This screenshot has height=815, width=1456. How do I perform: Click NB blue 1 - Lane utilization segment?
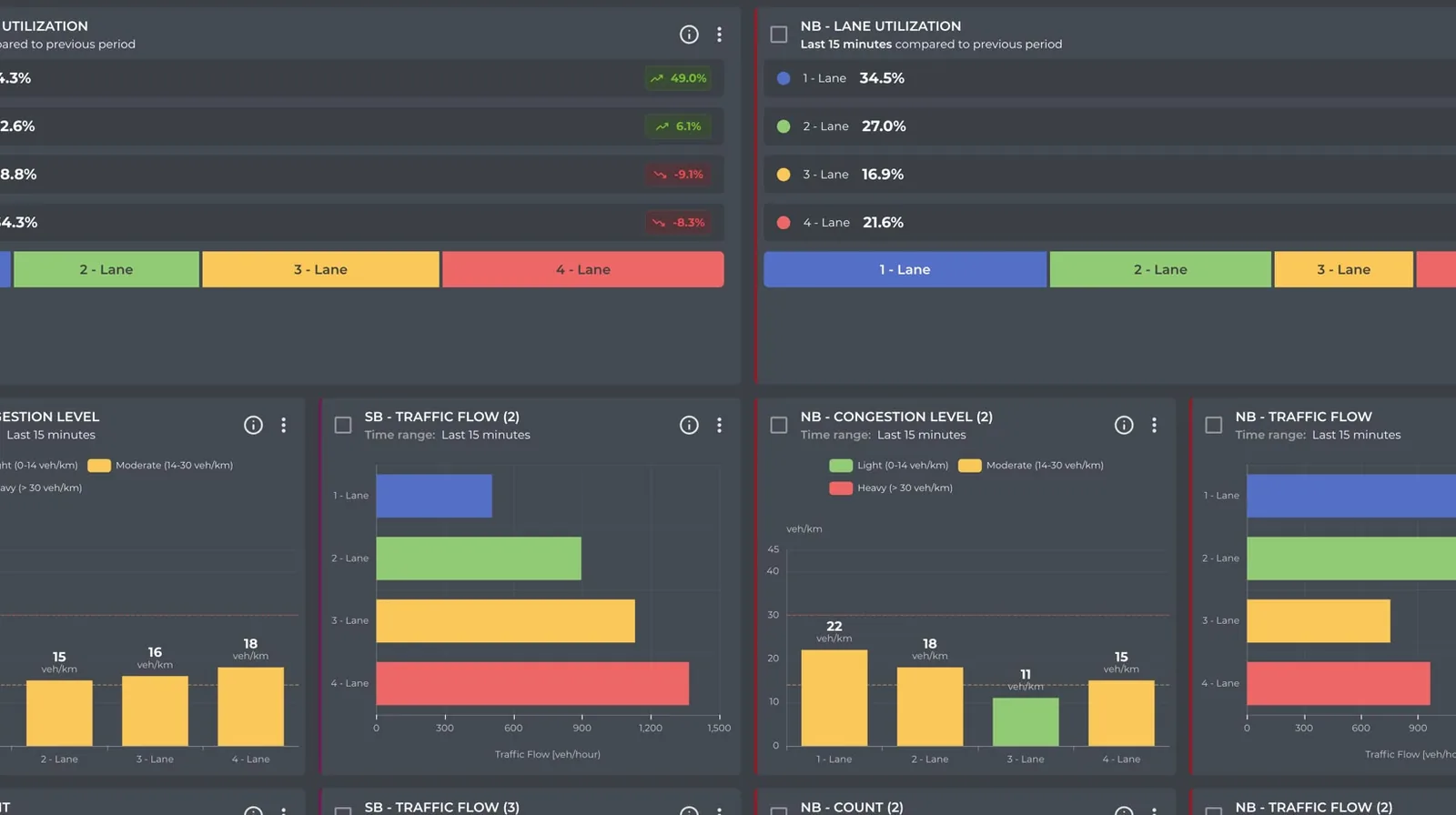click(905, 269)
